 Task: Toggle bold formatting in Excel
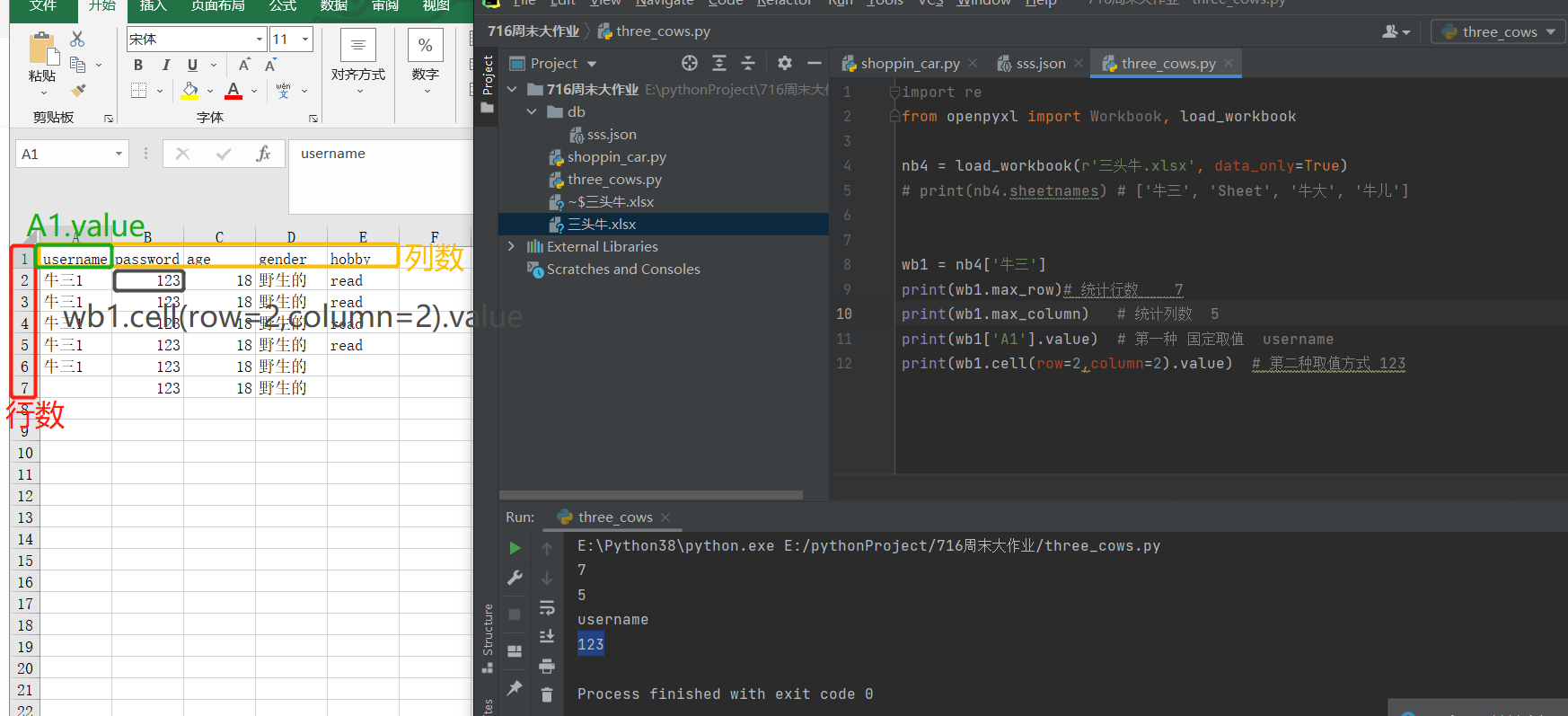click(x=138, y=65)
